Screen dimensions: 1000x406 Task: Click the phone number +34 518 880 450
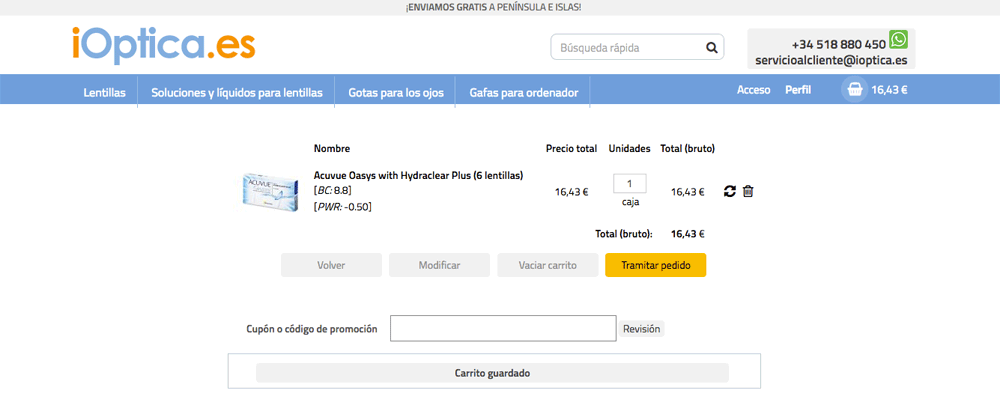839,45
